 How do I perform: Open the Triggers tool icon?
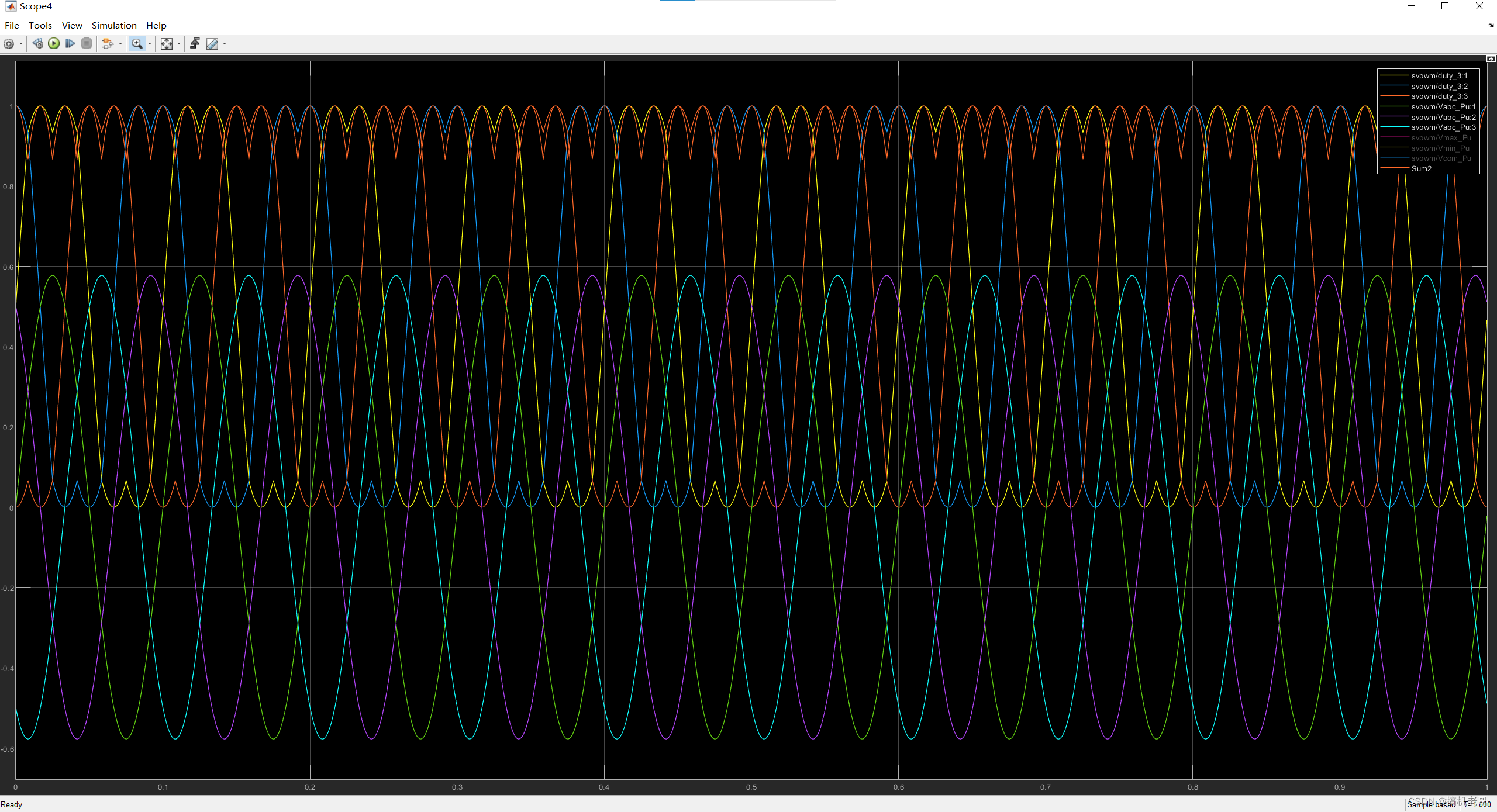pos(195,44)
